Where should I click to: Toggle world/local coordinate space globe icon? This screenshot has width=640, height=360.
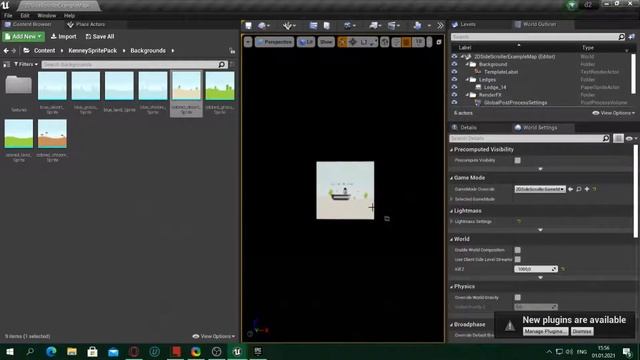tap(384, 42)
